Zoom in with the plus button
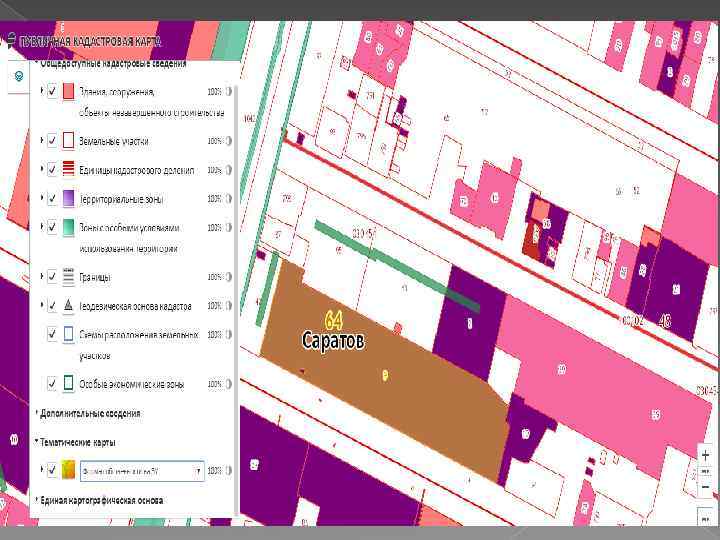Screen dimensions: 720x540 (705, 456)
